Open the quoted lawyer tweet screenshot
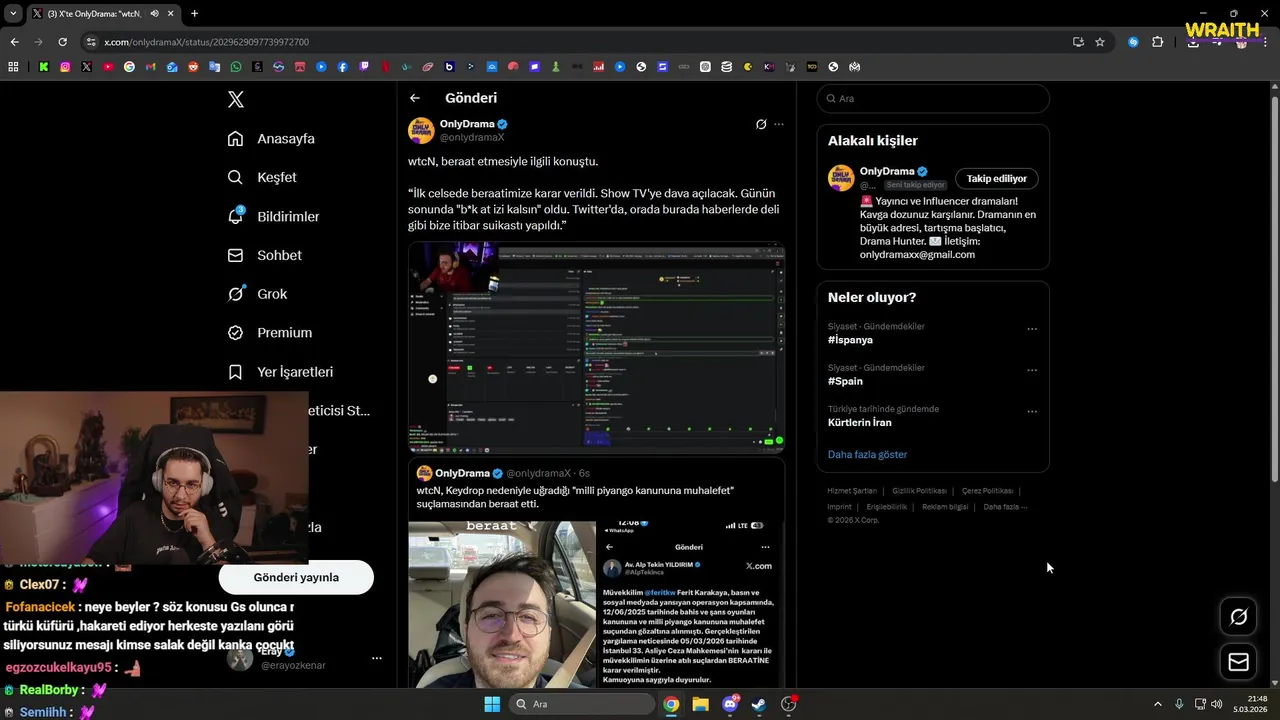This screenshot has height=720, width=1280. click(690, 604)
